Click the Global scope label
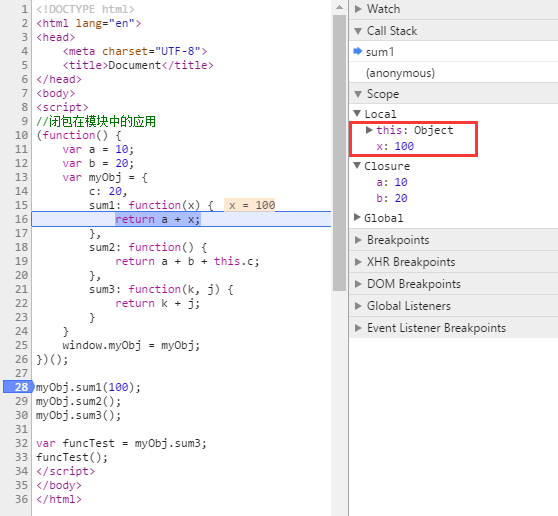 click(383, 217)
